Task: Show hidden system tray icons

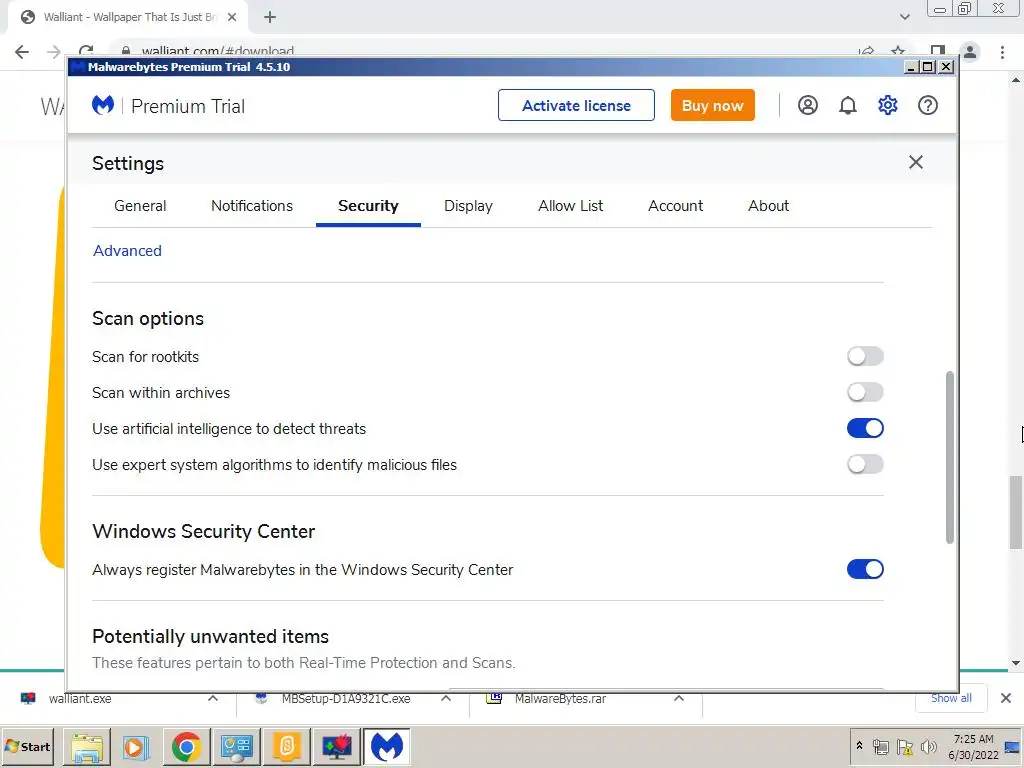Action: (x=859, y=746)
